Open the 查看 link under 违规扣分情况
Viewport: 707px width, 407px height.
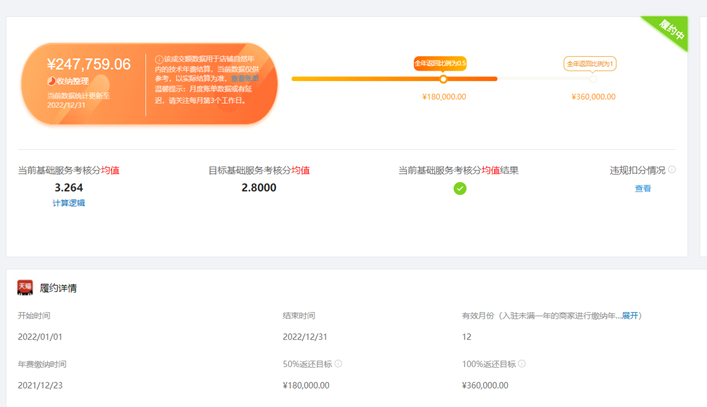[642, 188]
